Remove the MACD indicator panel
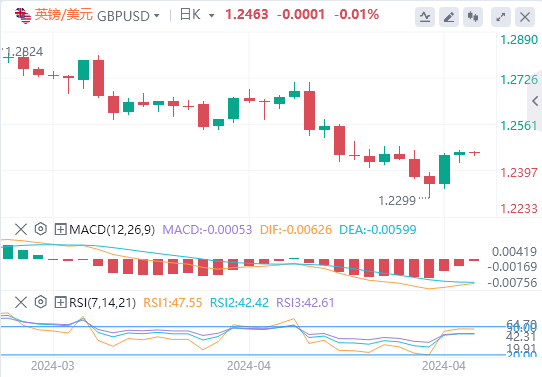The width and height of the screenshot is (542, 377). pos(21,229)
